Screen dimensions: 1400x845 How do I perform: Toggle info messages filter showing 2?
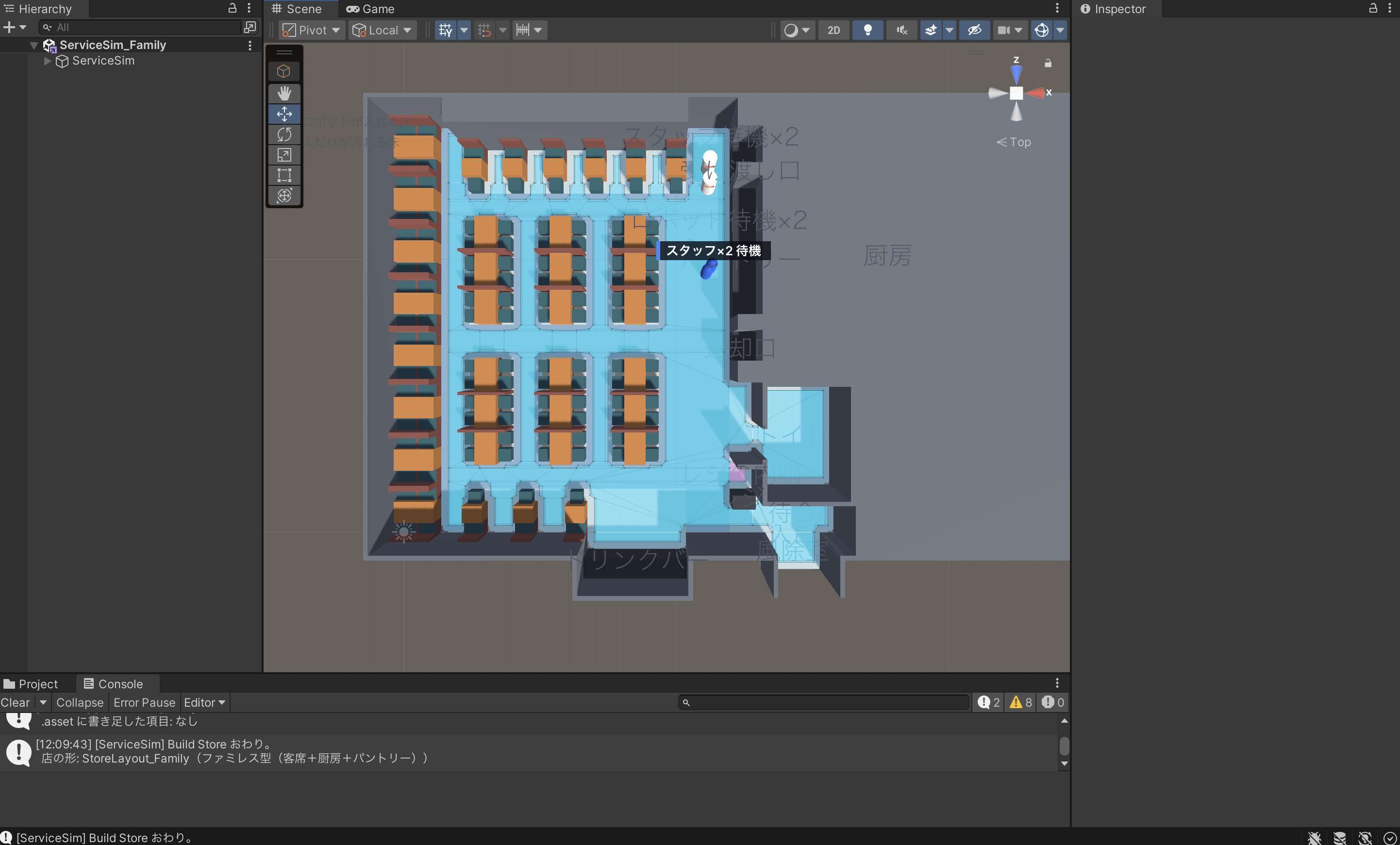(x=989, y=702)
